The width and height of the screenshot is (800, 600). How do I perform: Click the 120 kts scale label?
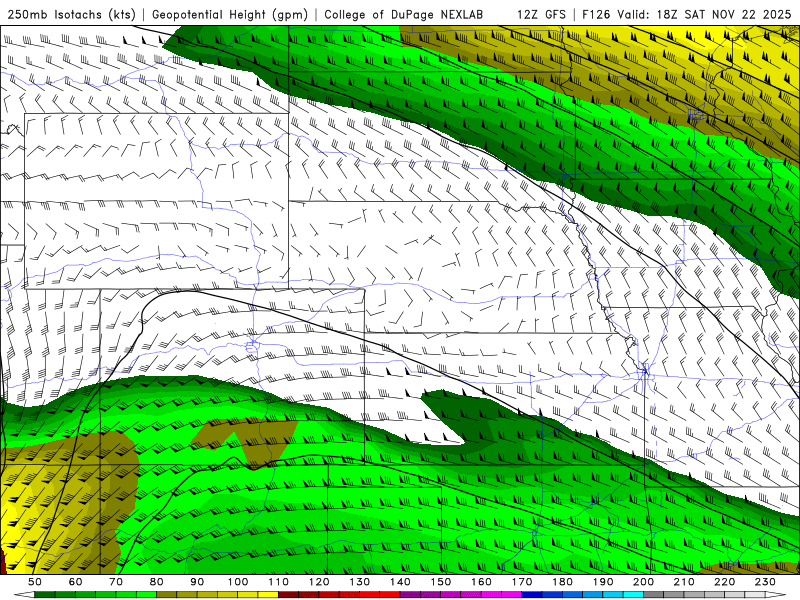tap(319, 582)
